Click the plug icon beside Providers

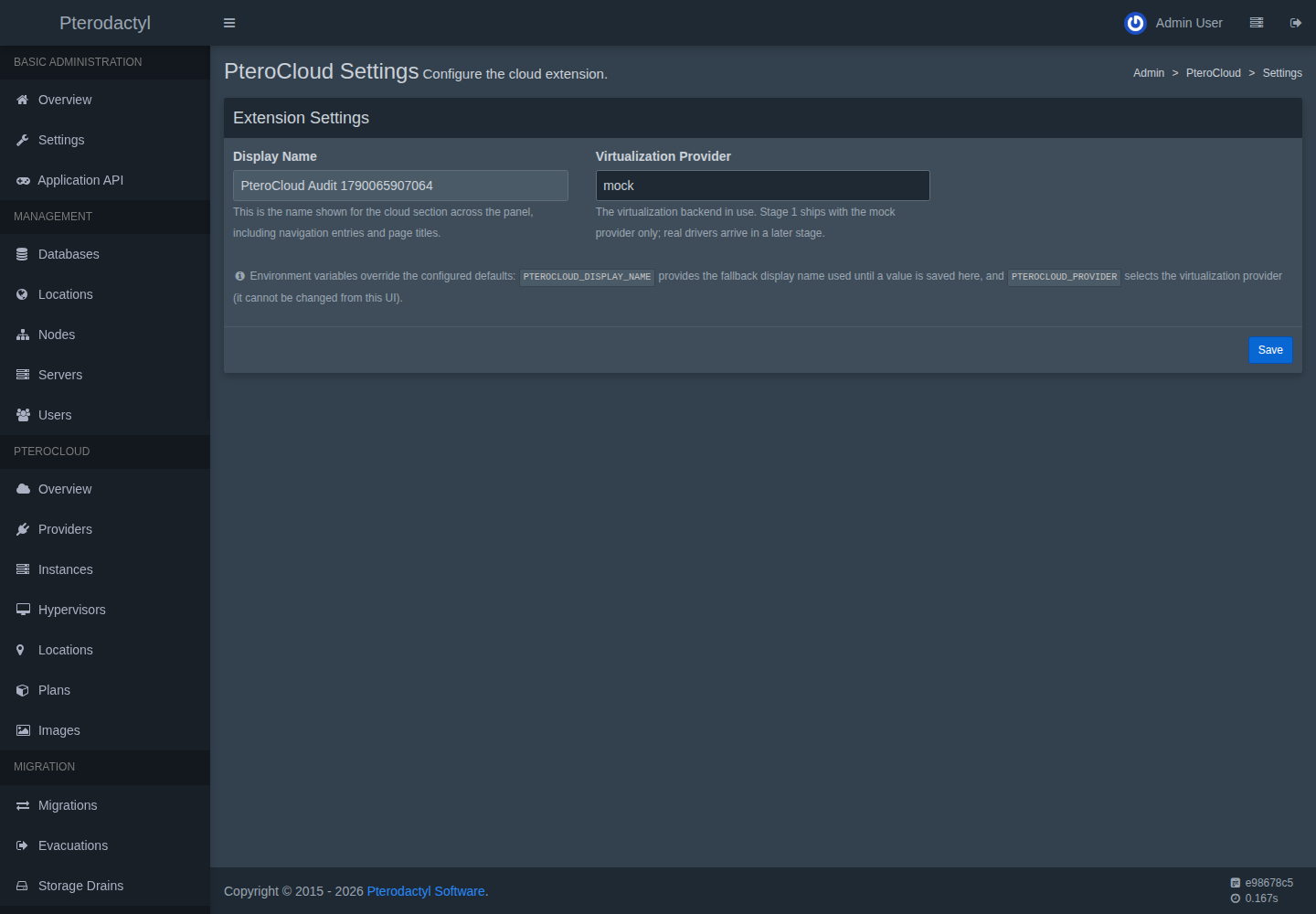pos(23,529)
